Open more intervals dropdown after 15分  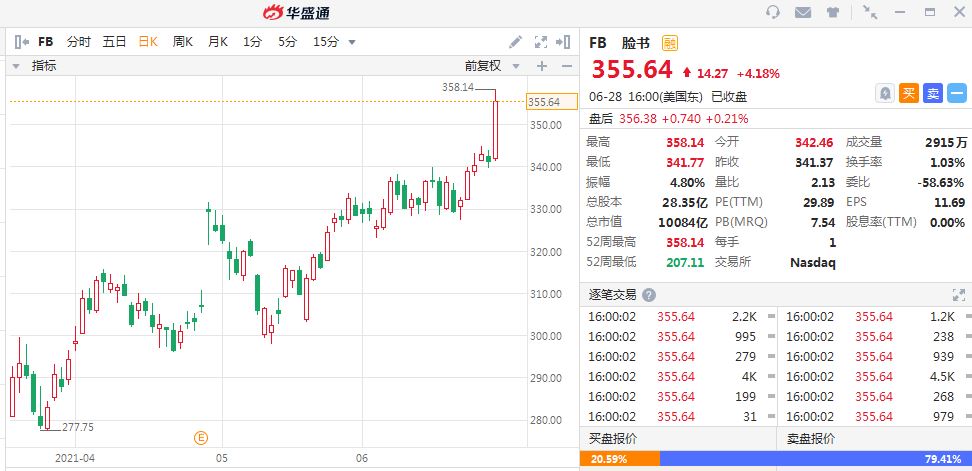pos(352,42)
